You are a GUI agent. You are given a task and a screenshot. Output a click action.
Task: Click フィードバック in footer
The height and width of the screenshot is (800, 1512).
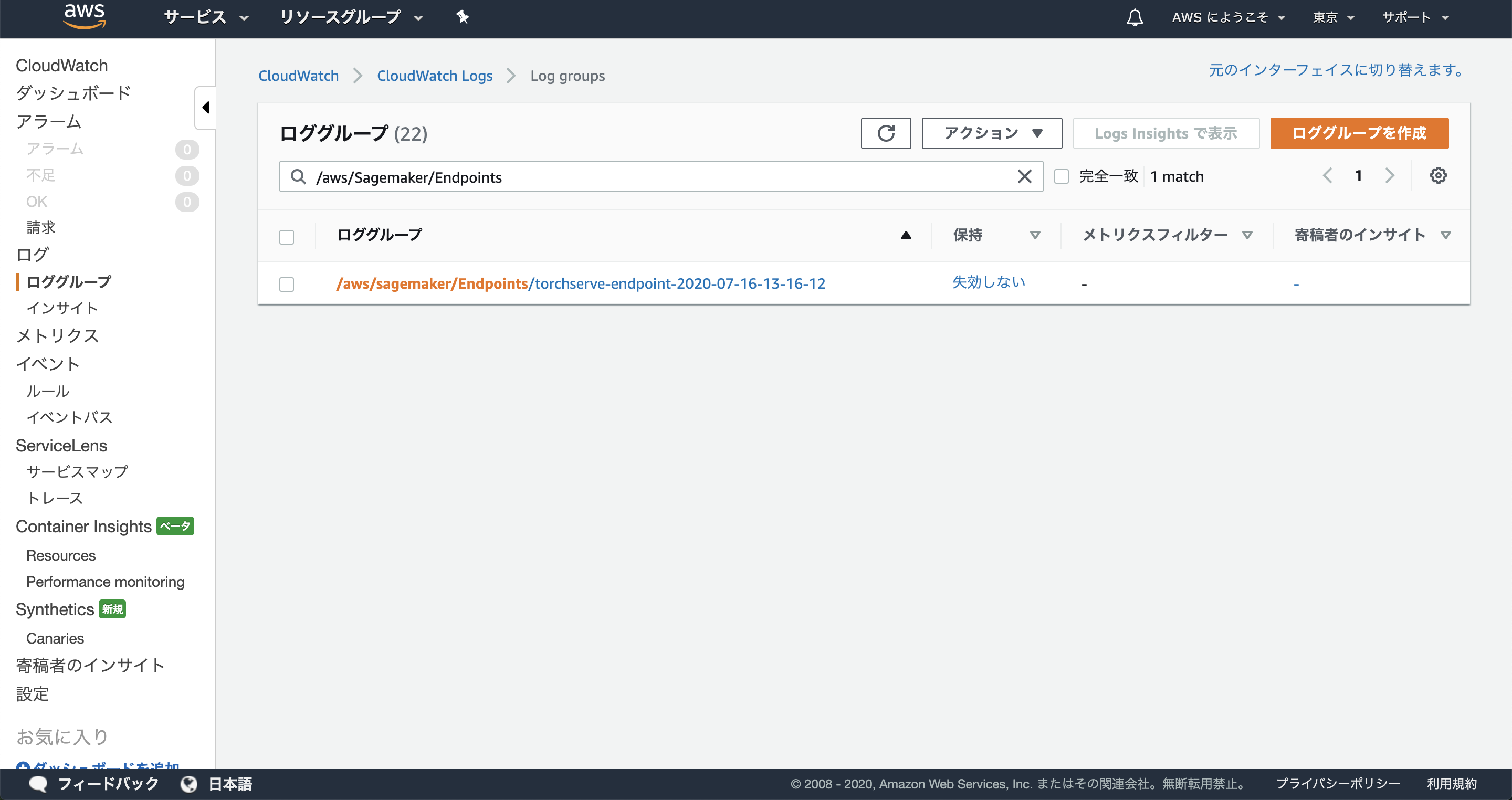click(x=109, y=784)
